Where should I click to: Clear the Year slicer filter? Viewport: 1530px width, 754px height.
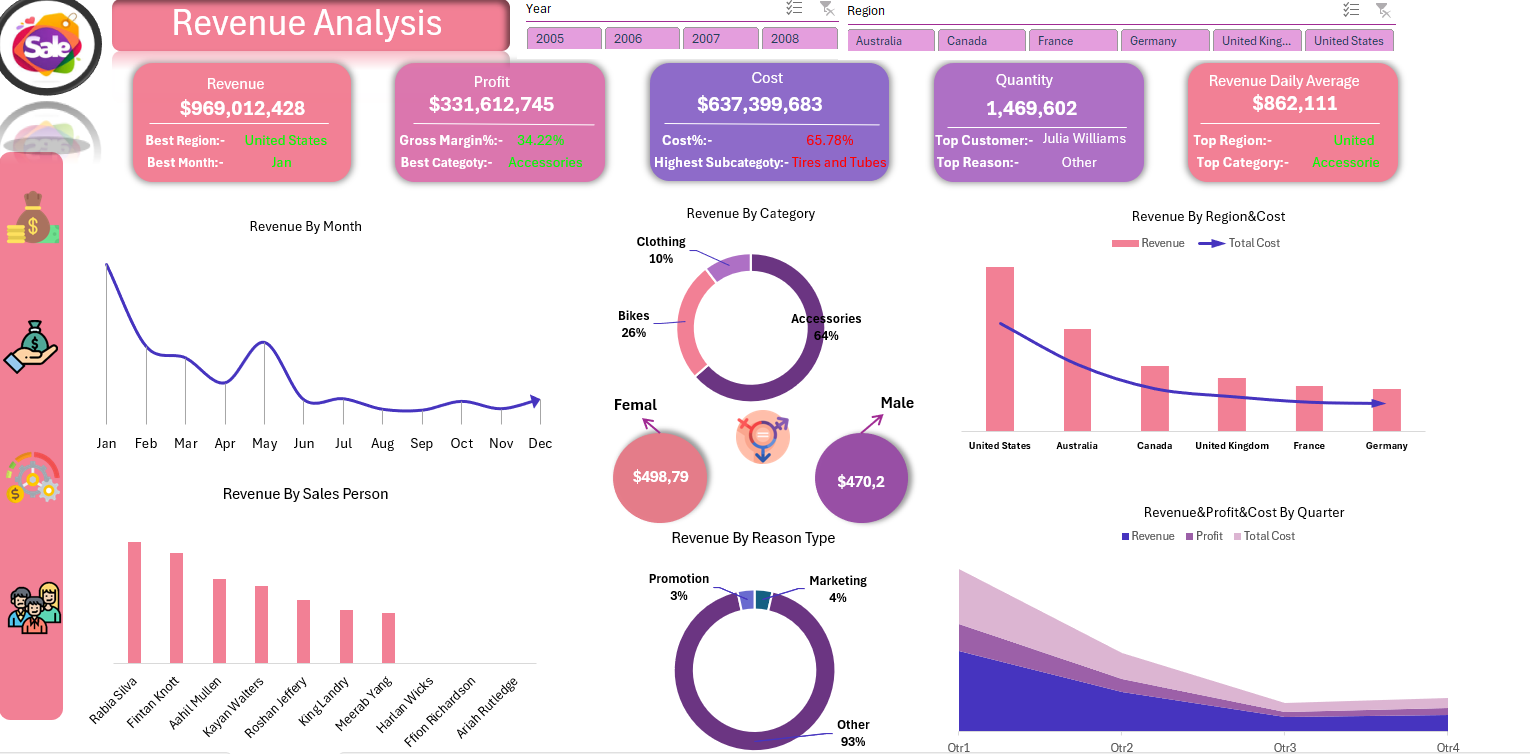pyautogui.click(x=826, y=9)
